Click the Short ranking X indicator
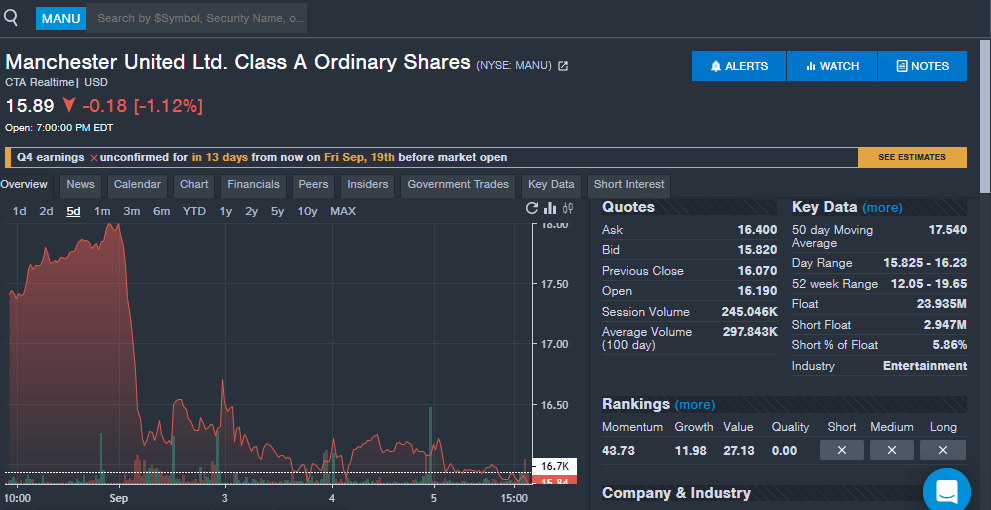 [842, 450]
